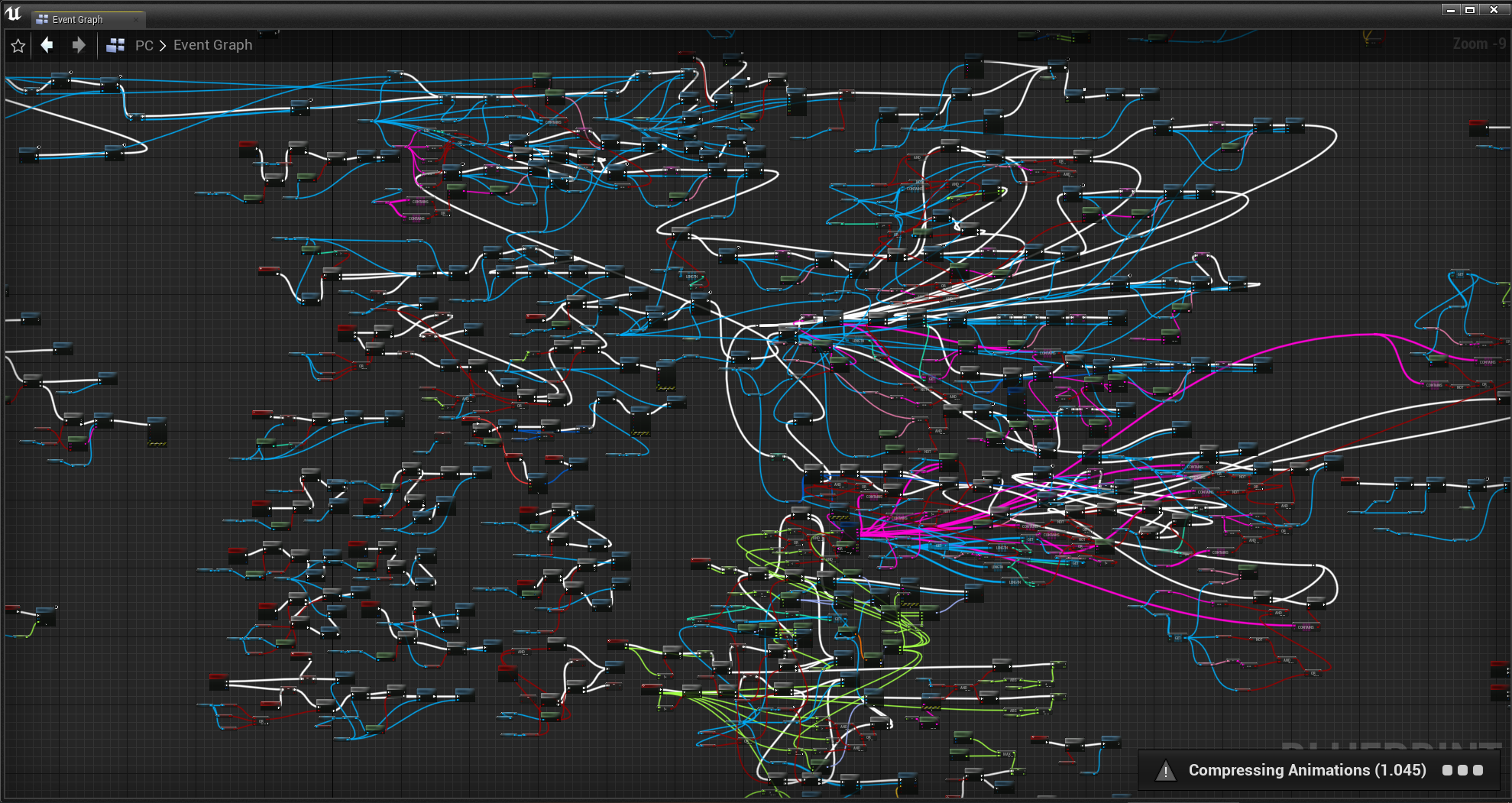Screen dimensions: 1512x803
Task: Click the favorite star icon in the graph toolbar
Action: pyautogui.click(x=18, y=46)
